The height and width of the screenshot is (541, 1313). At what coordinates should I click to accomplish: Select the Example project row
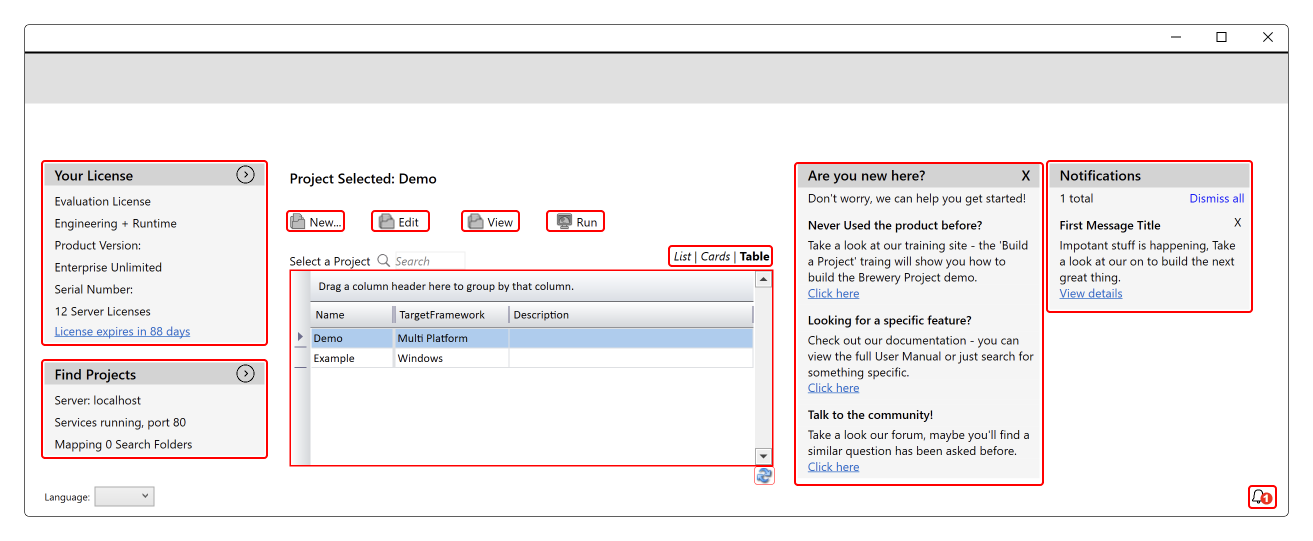tap(334, 359)
